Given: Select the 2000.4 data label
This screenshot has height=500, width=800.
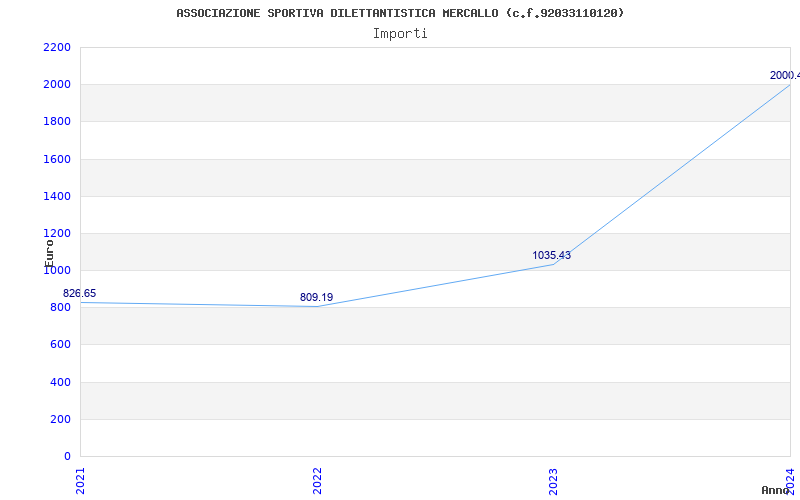Looking at the screenshot, I should (x=783, y=76).
